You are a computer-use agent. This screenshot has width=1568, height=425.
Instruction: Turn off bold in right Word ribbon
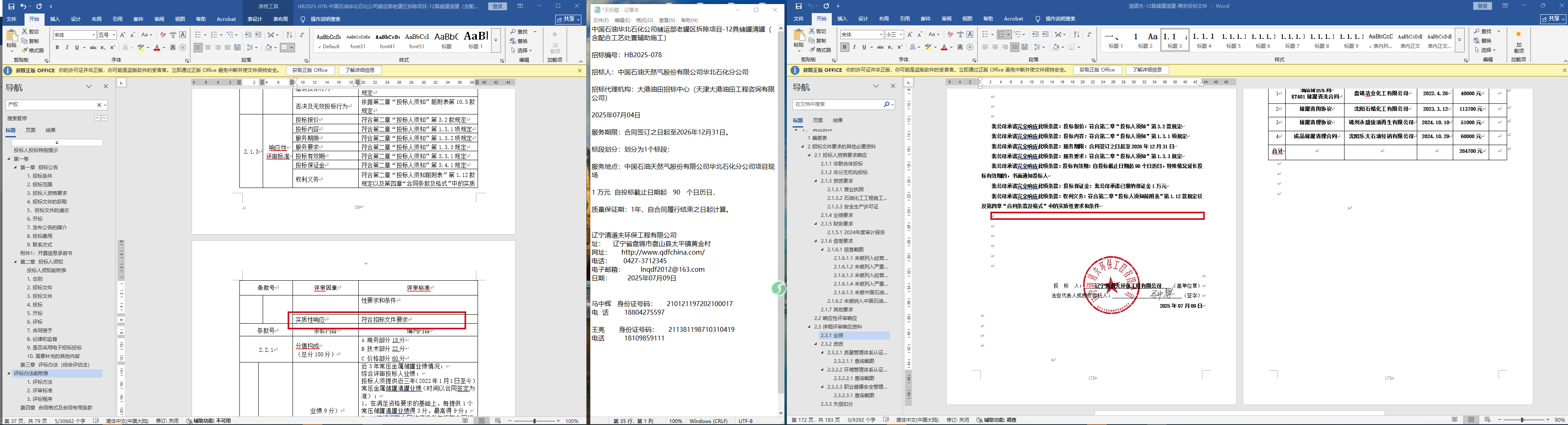click(x=844, y=47)
